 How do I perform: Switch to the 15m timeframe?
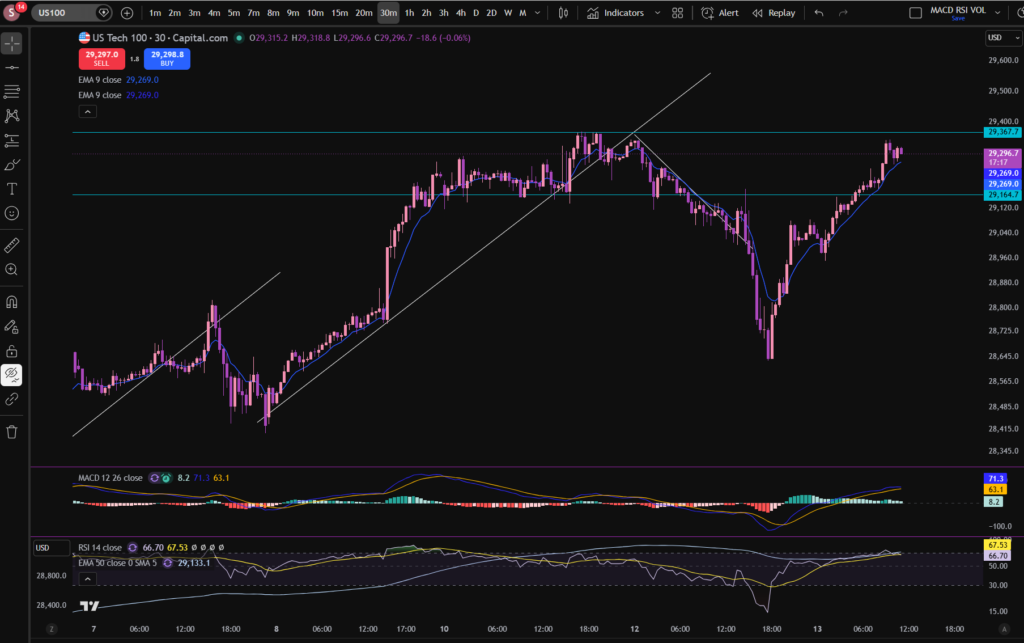340,12
